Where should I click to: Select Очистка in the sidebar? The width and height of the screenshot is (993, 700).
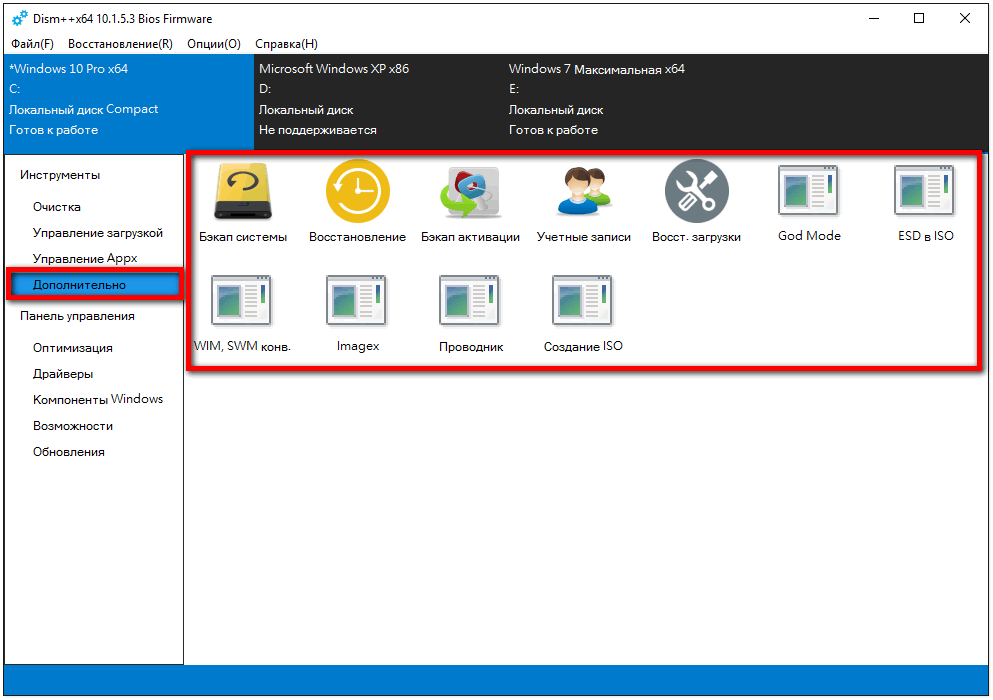point(57,207)
